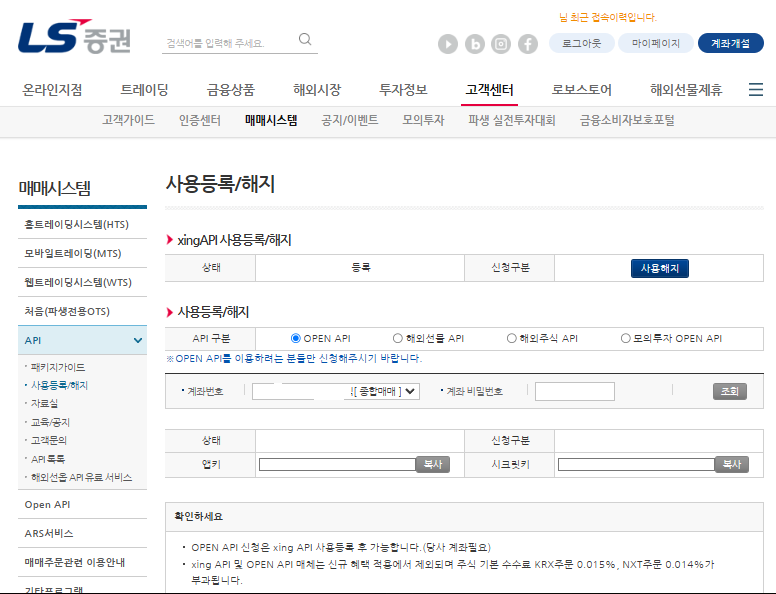Click the 로그아웃 button
Image resolution: width=776 pixels, height=594 pixels.
(582, 43)
